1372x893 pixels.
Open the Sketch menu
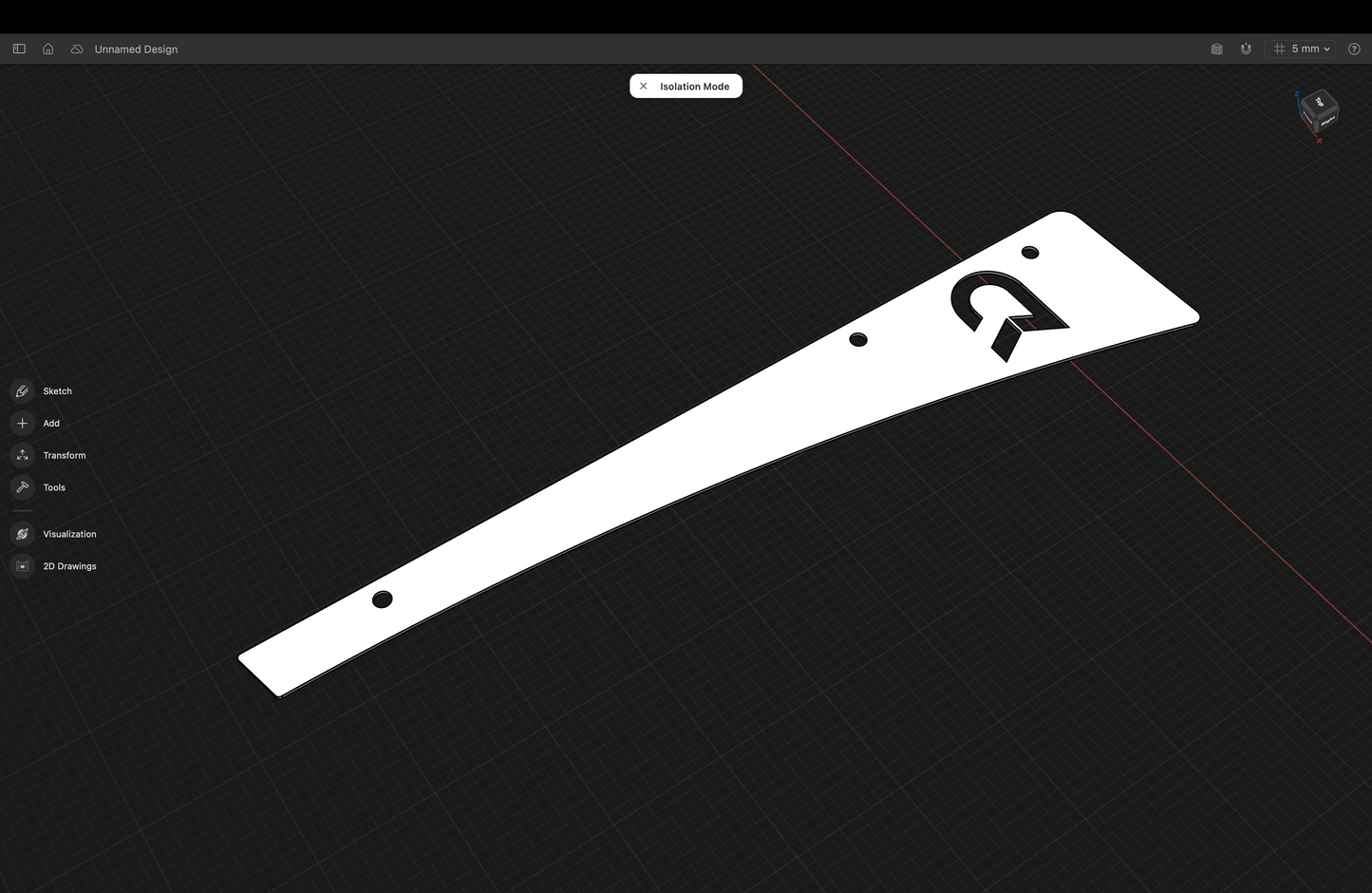pyautogui.click(x=23, y=391)
